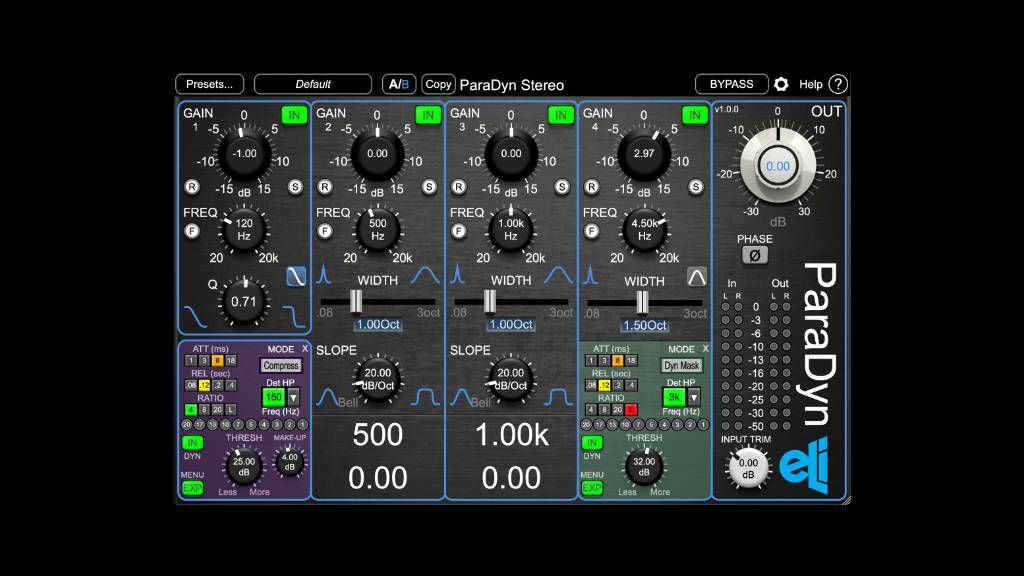
Task: Click the purple panel MAKE-UP knob
Action: pyautogui.click(x=289, y=462)
